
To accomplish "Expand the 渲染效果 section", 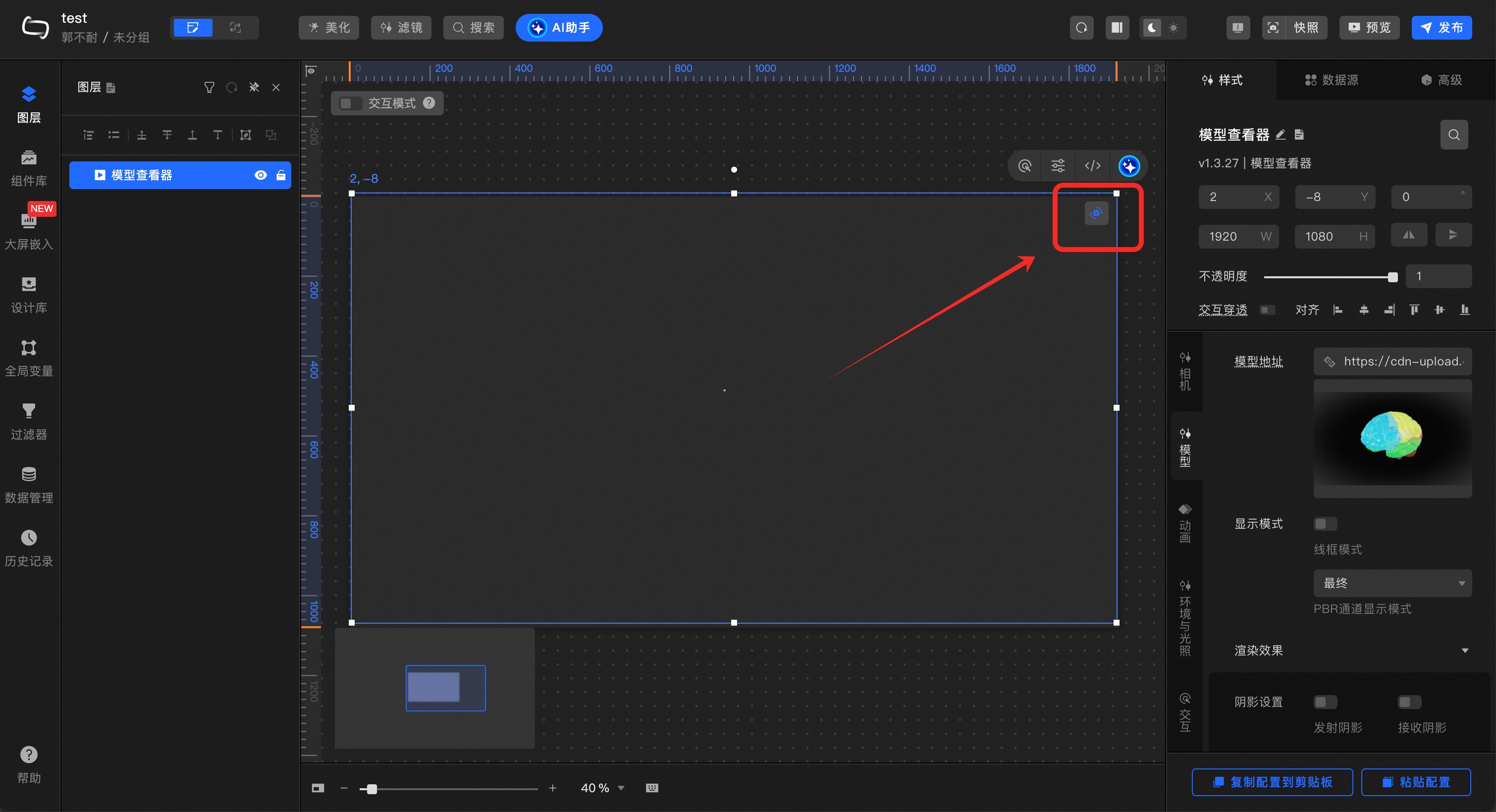I will coord(1464,650).
